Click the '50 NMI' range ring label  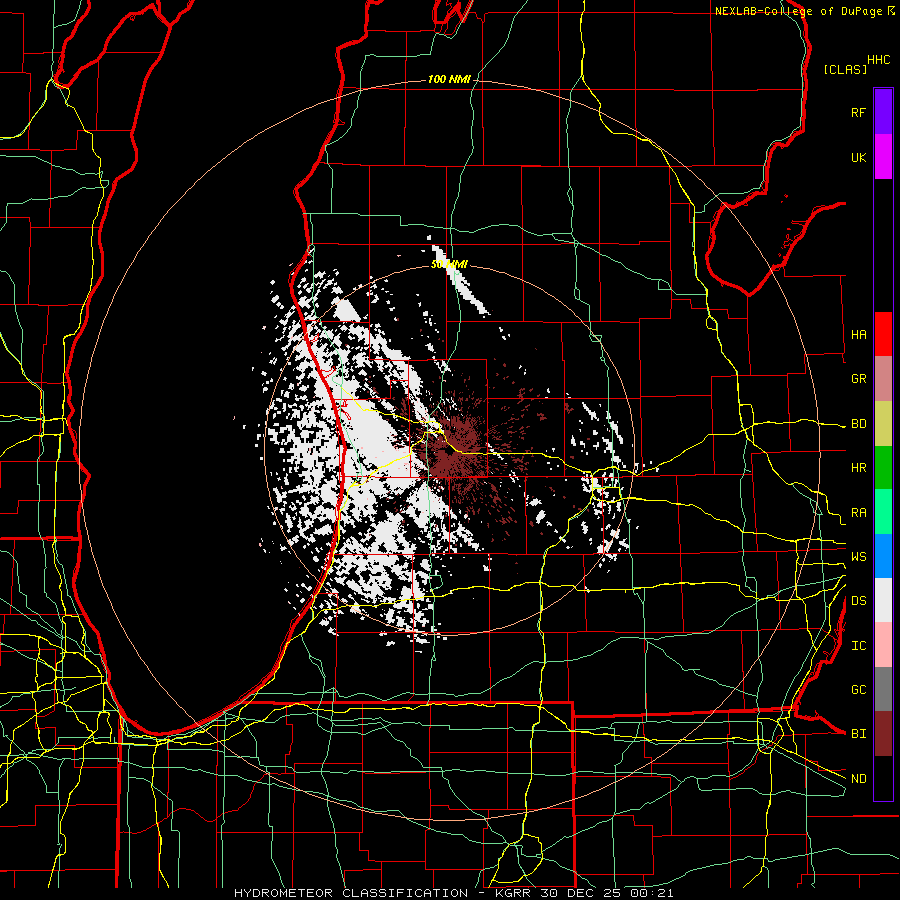tap(449, 264)
